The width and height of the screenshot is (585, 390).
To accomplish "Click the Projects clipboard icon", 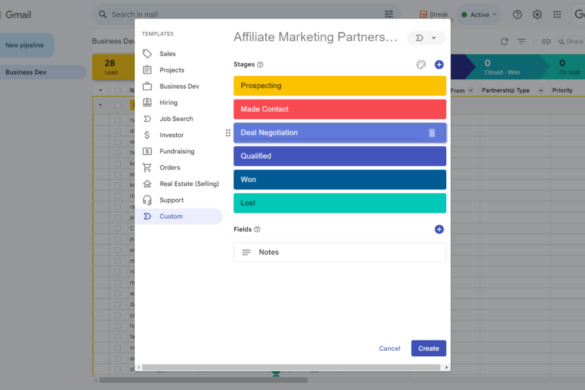I will 147,70.
